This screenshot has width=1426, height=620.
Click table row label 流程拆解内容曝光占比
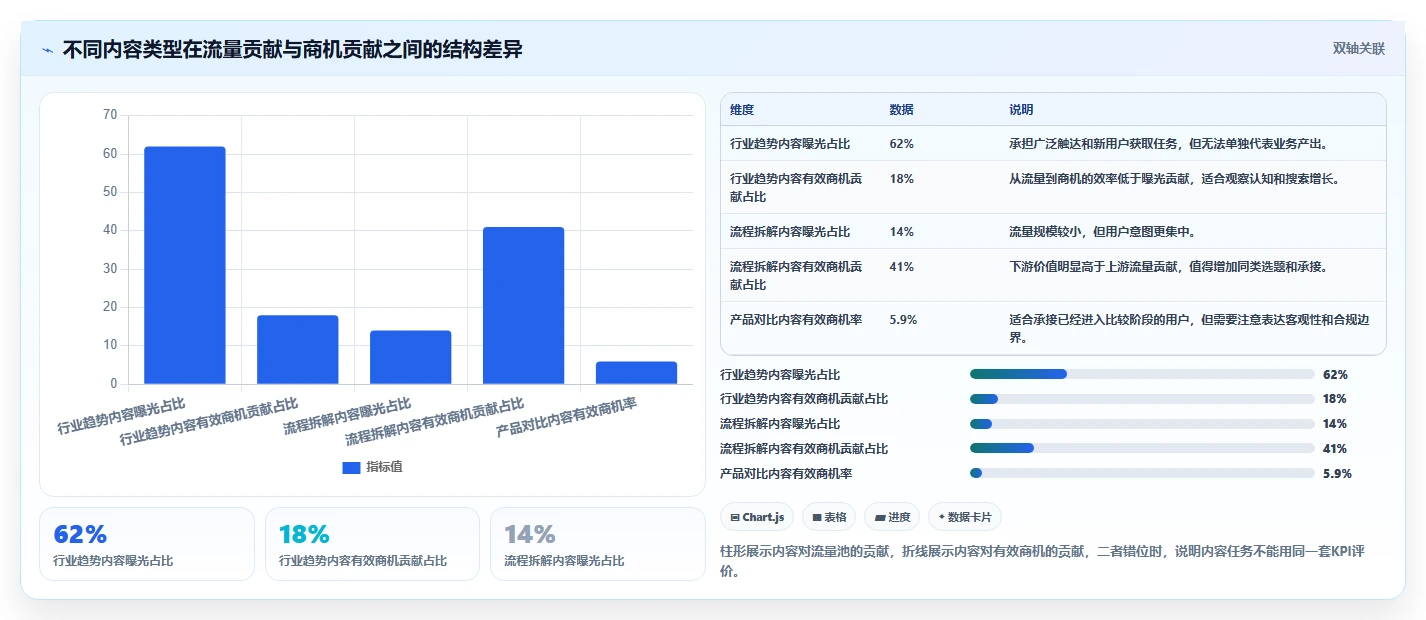(x=790, y=232)
